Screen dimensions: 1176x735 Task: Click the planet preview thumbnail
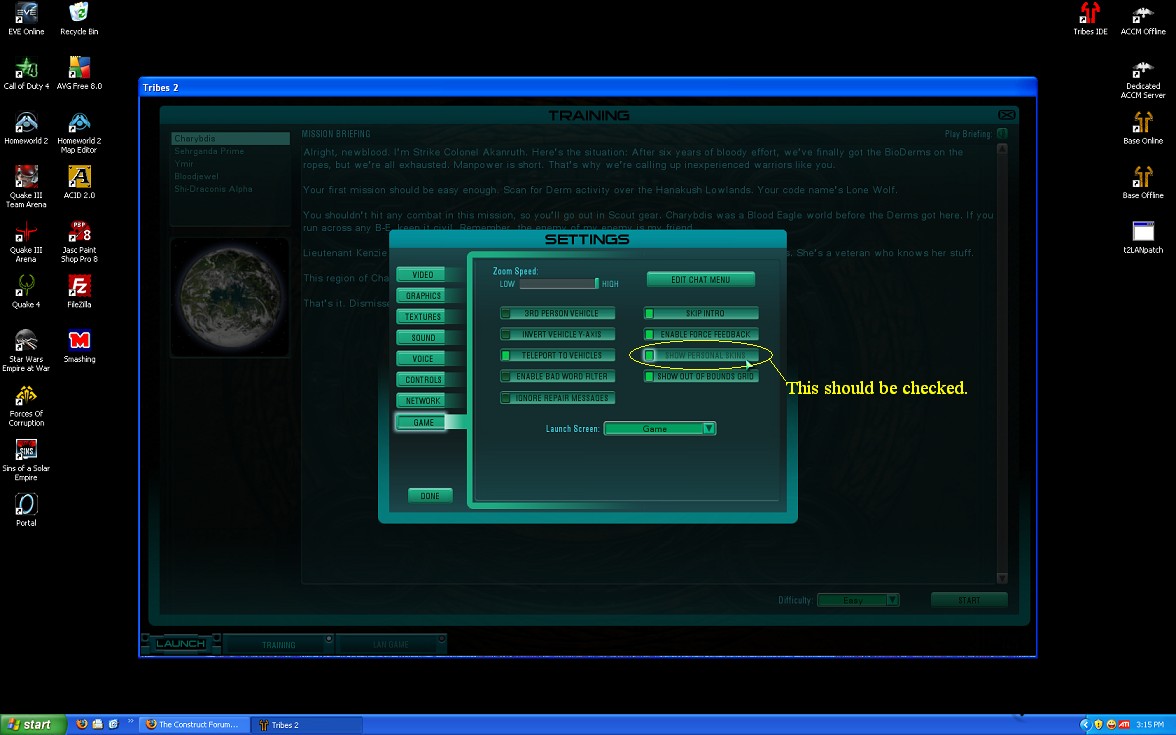[x=230, y=298]
